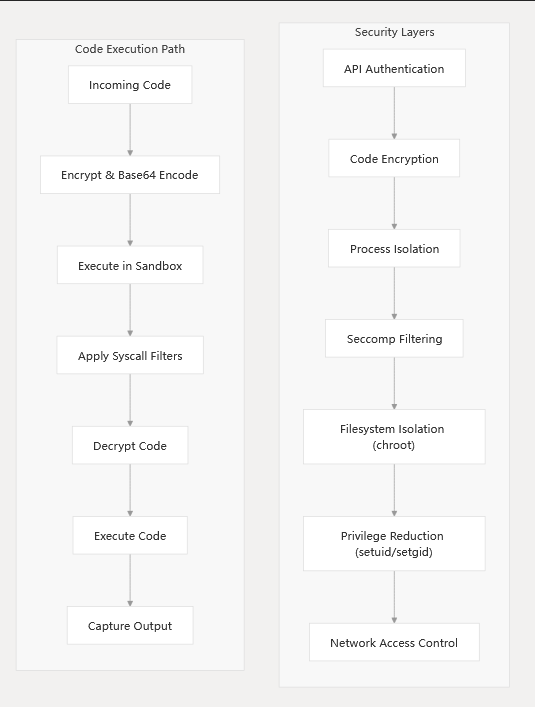Screen dimensions: 535x707
Task: Select the Apply Syscall Filters node
Action: click(x=130, y=355)
